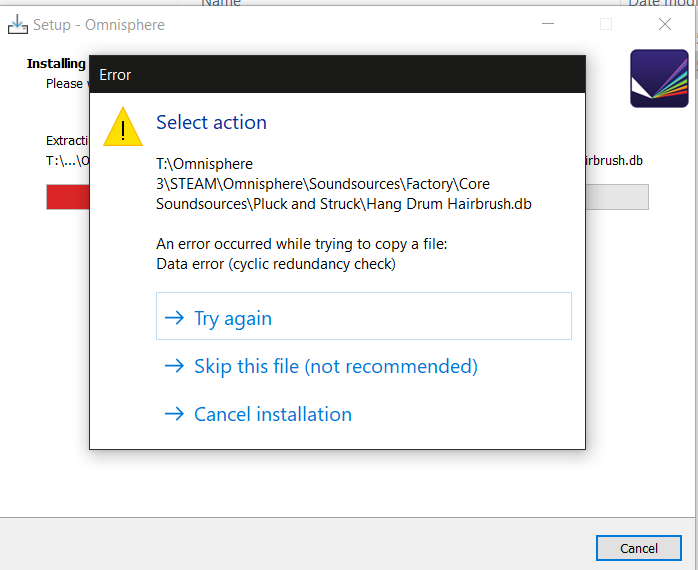This screenshot has width=698, height=570.
Task: Click the black Error dialog title bar
Action: (x=337, y=74)
